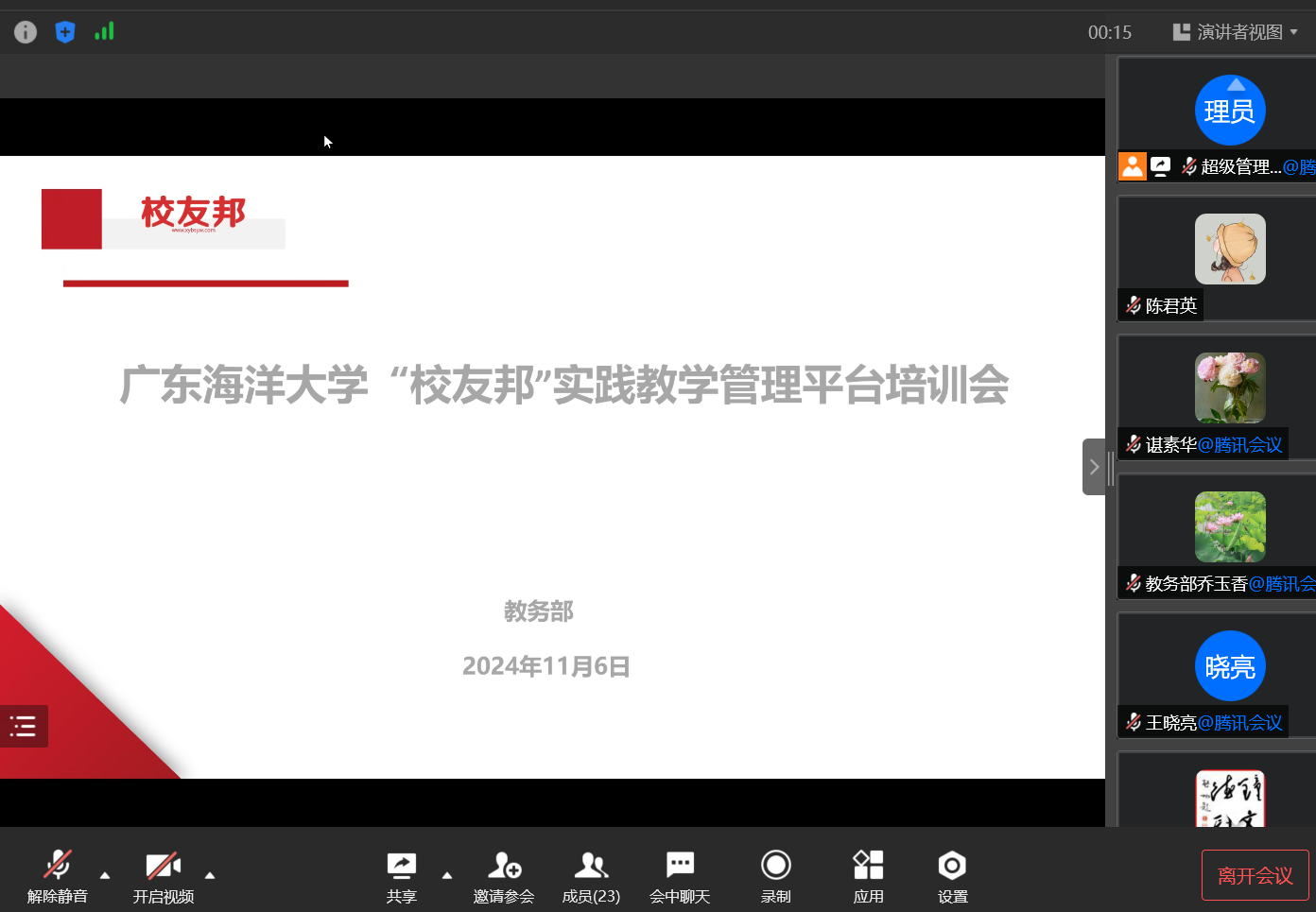Click the red slide outline list icon
This screenshot has width=1316, height=912.
23,726
